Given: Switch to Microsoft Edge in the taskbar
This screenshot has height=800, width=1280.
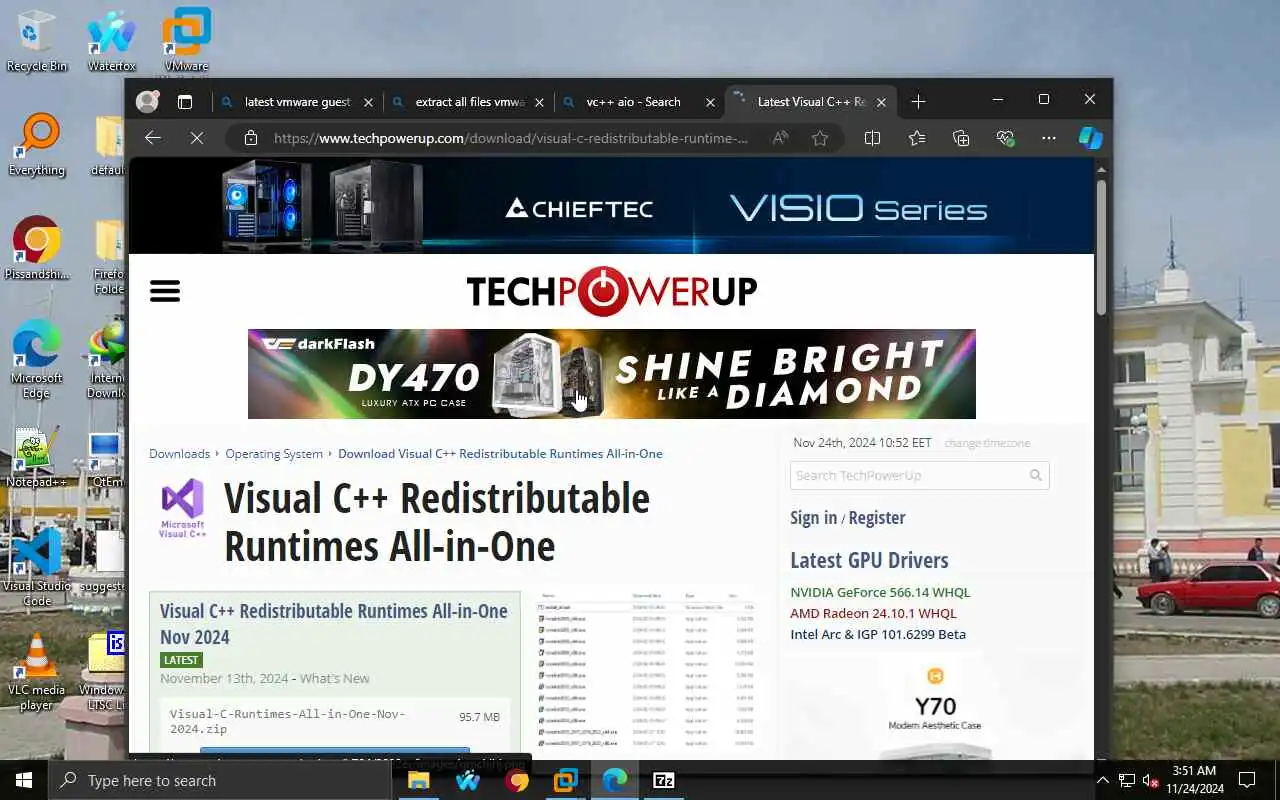Looking at the screenshot, I should (x=615, y=780).
